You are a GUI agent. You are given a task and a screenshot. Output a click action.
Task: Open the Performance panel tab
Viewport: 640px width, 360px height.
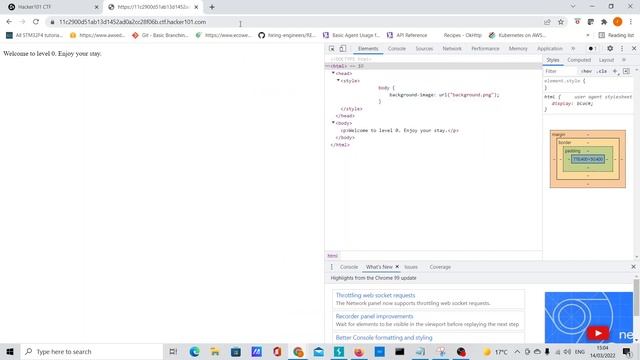[485, 49]
